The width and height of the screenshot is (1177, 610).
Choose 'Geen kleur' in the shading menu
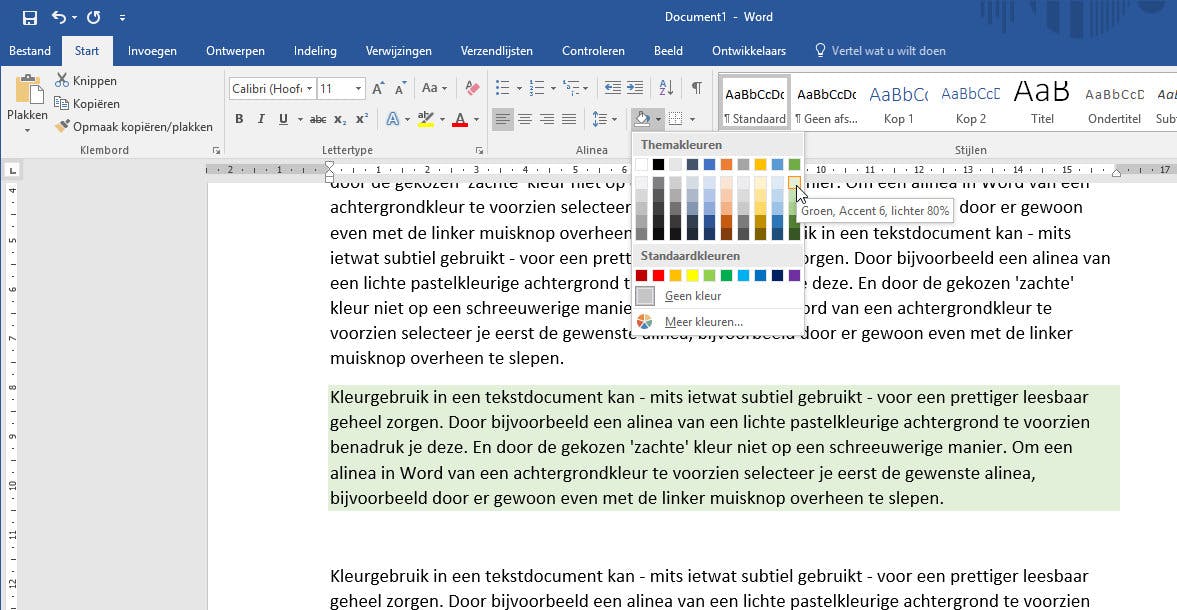(x=692, y=296)
